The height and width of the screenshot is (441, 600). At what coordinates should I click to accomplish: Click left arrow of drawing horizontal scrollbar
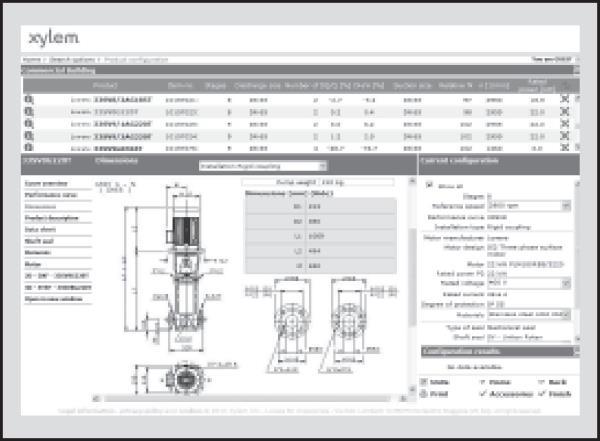pos(96,399)
